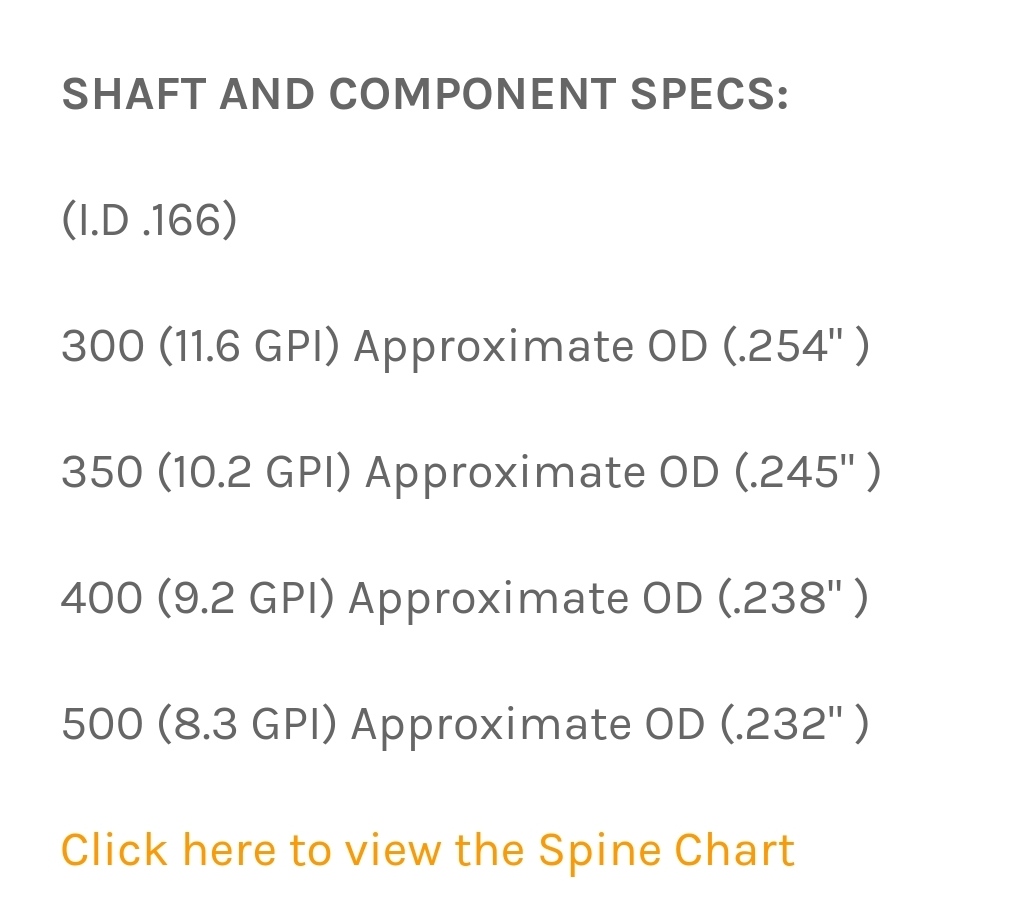Click the '(I.D .166)' text line

coord(149,220)
